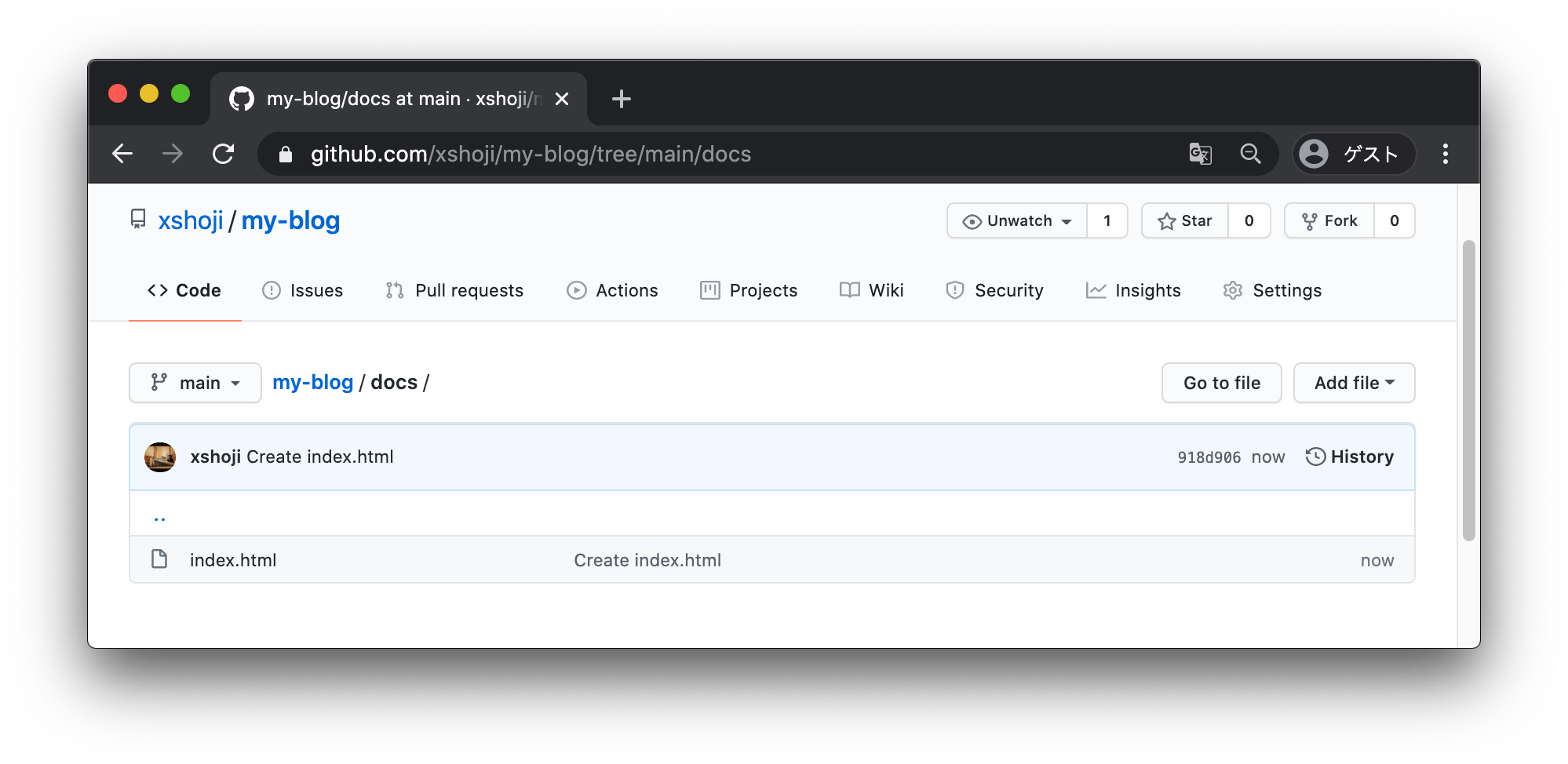
Task: Click the Go to file button
Action: (x=1221, y=383)
